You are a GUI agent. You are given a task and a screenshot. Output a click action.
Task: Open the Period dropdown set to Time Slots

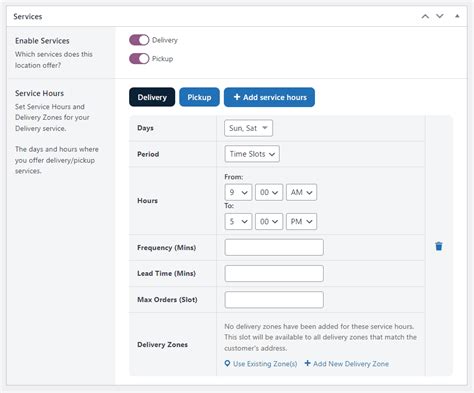tap(252, 154)
